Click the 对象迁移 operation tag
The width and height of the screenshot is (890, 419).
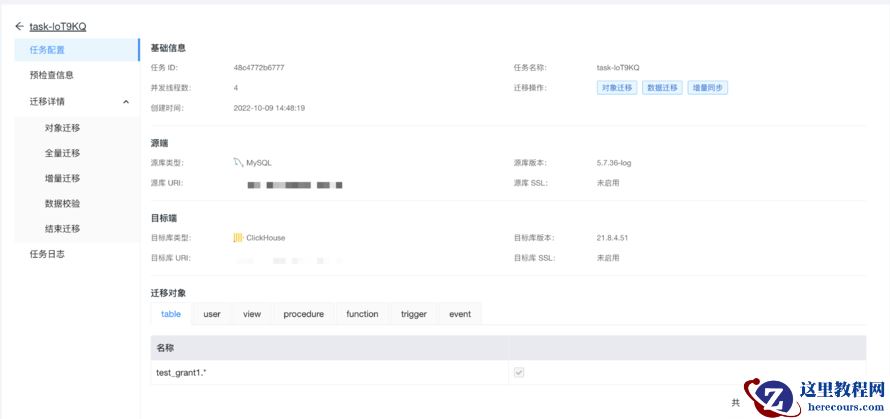(617, 88)
